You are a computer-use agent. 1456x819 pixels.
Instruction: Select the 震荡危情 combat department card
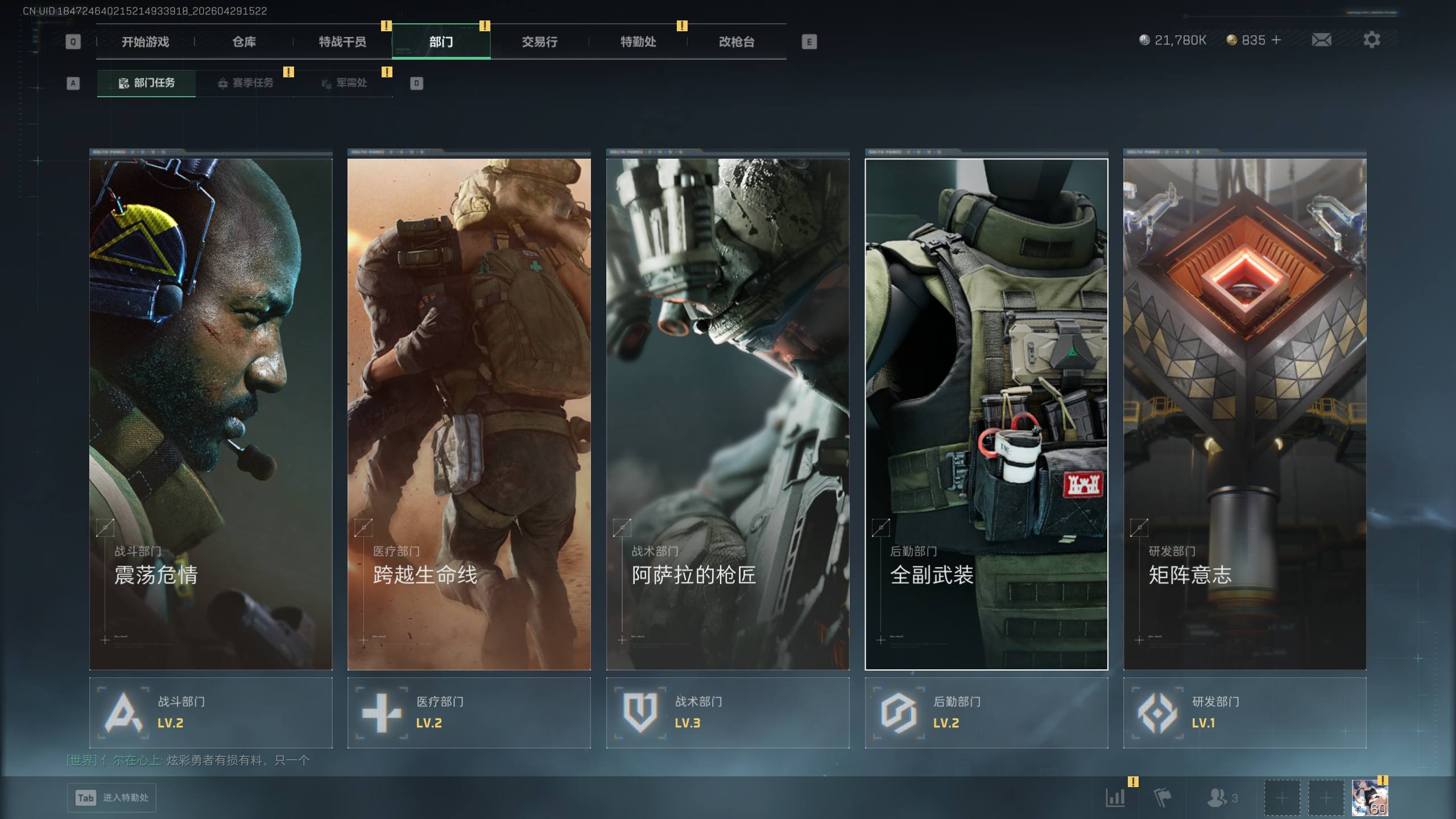pyautogui.click(x=210, y=414)
